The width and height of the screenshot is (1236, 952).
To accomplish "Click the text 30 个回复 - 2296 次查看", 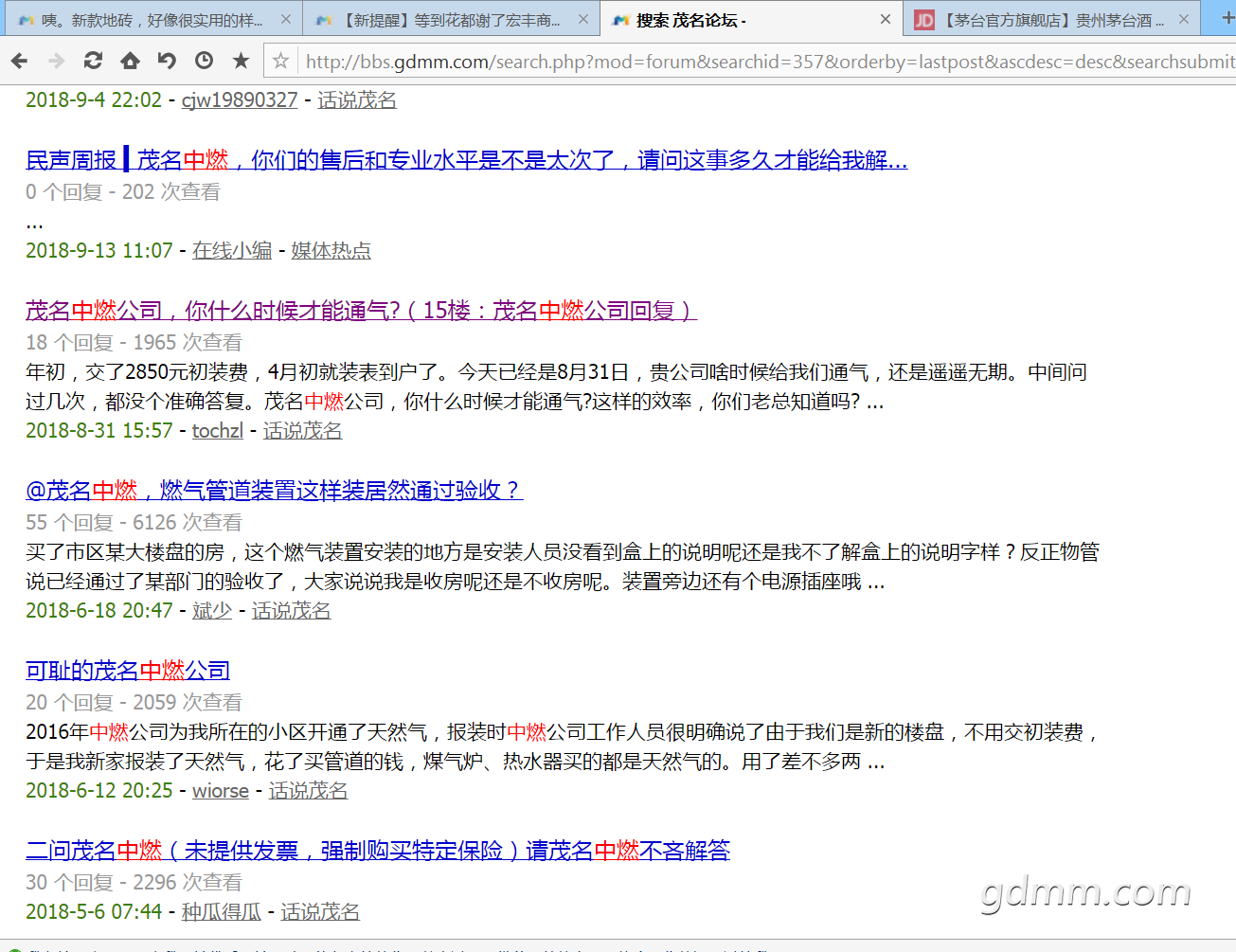I will pos(134,883).
